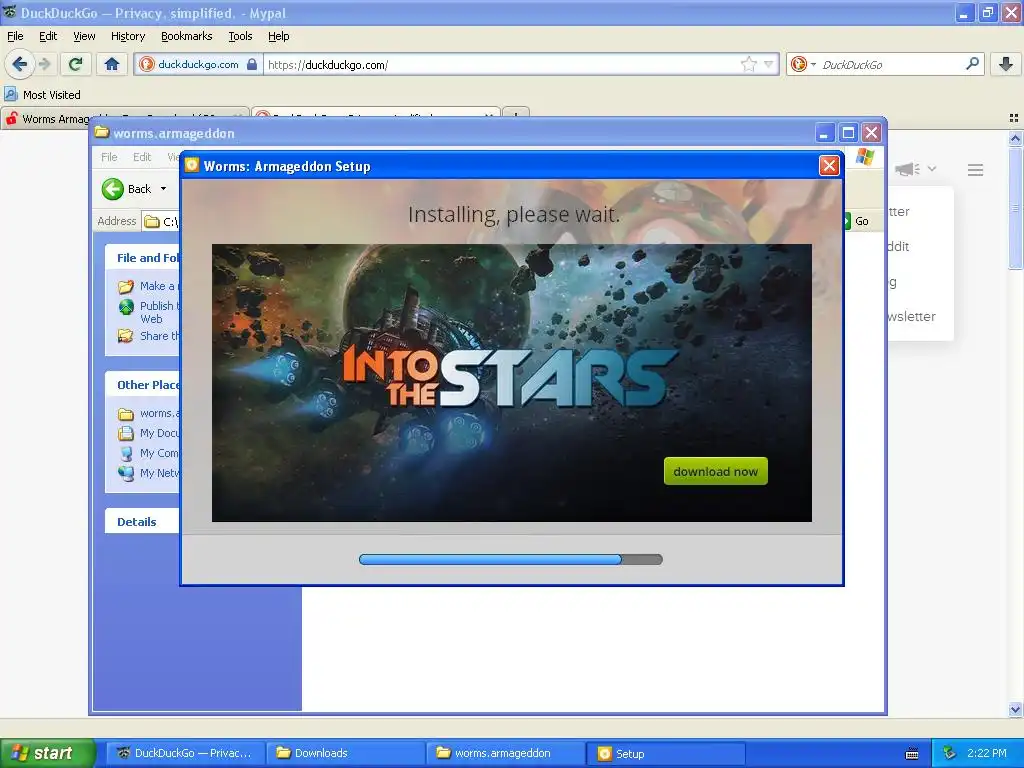Reload the current page in Mypal
Screen dimensions: 1024x768
click(x=76, y=64)
